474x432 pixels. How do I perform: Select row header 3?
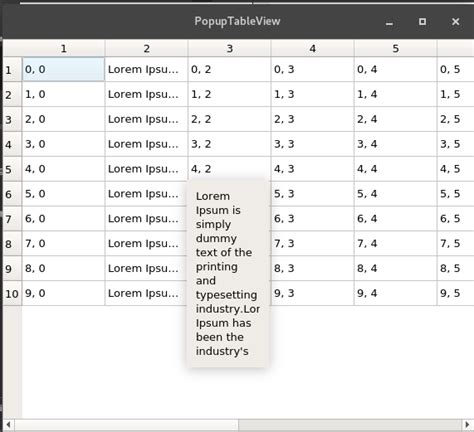pyautogui.click(x=12, y=119)
